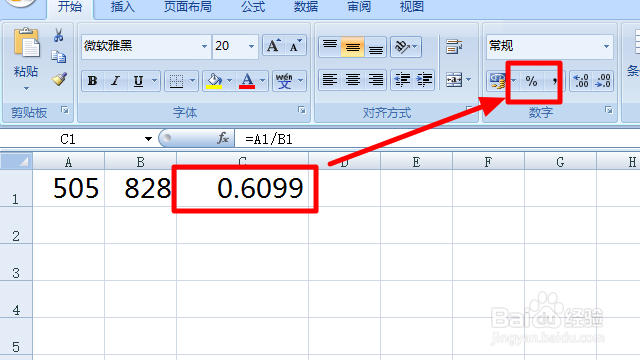640x360 pixels.
Task: Click the formula bar =A1/B1
Action: (x=437, y=139)
